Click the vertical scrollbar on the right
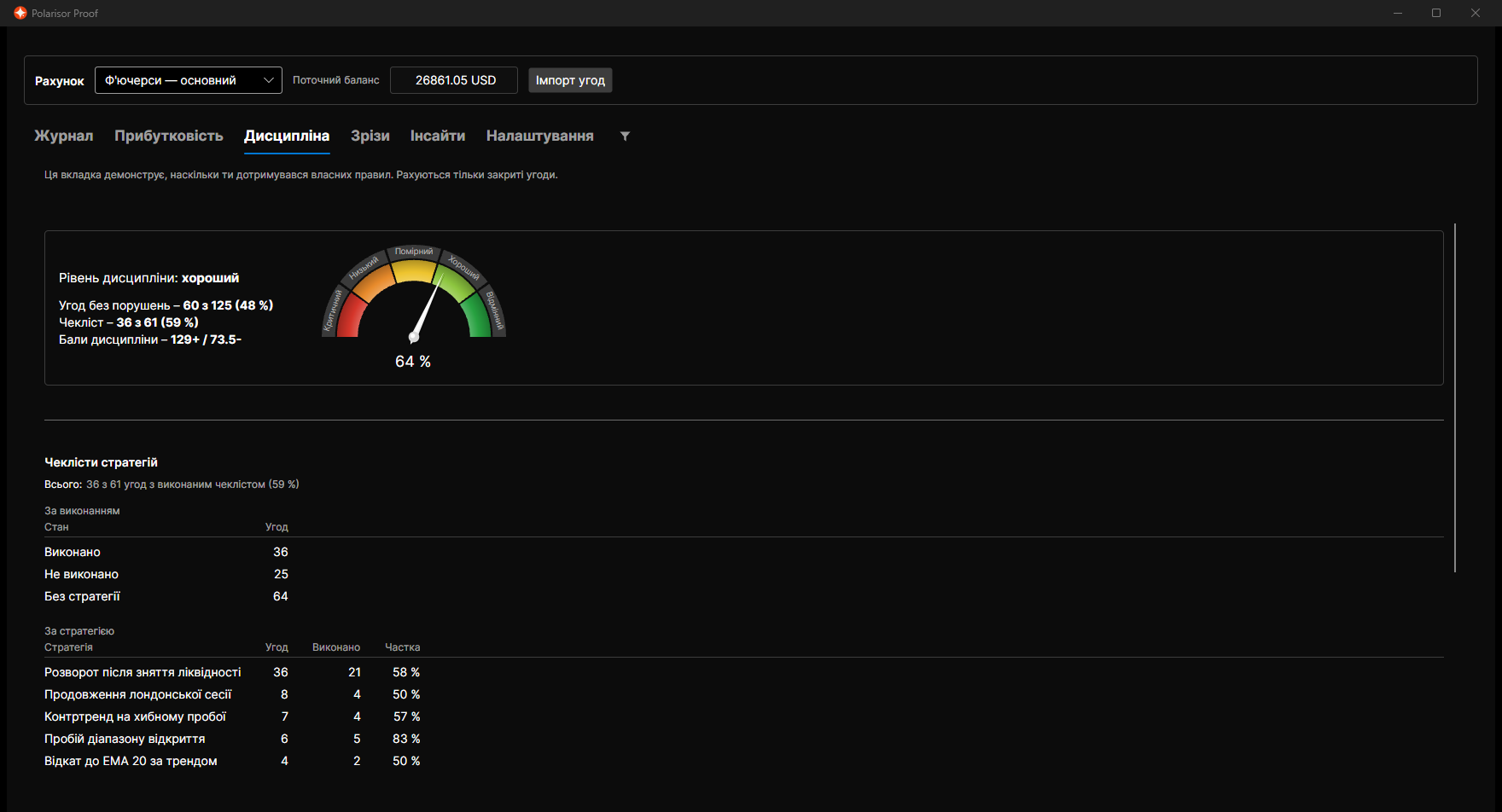The width and height of the screenshot is (1502, 812). [x=1455, y=397]
